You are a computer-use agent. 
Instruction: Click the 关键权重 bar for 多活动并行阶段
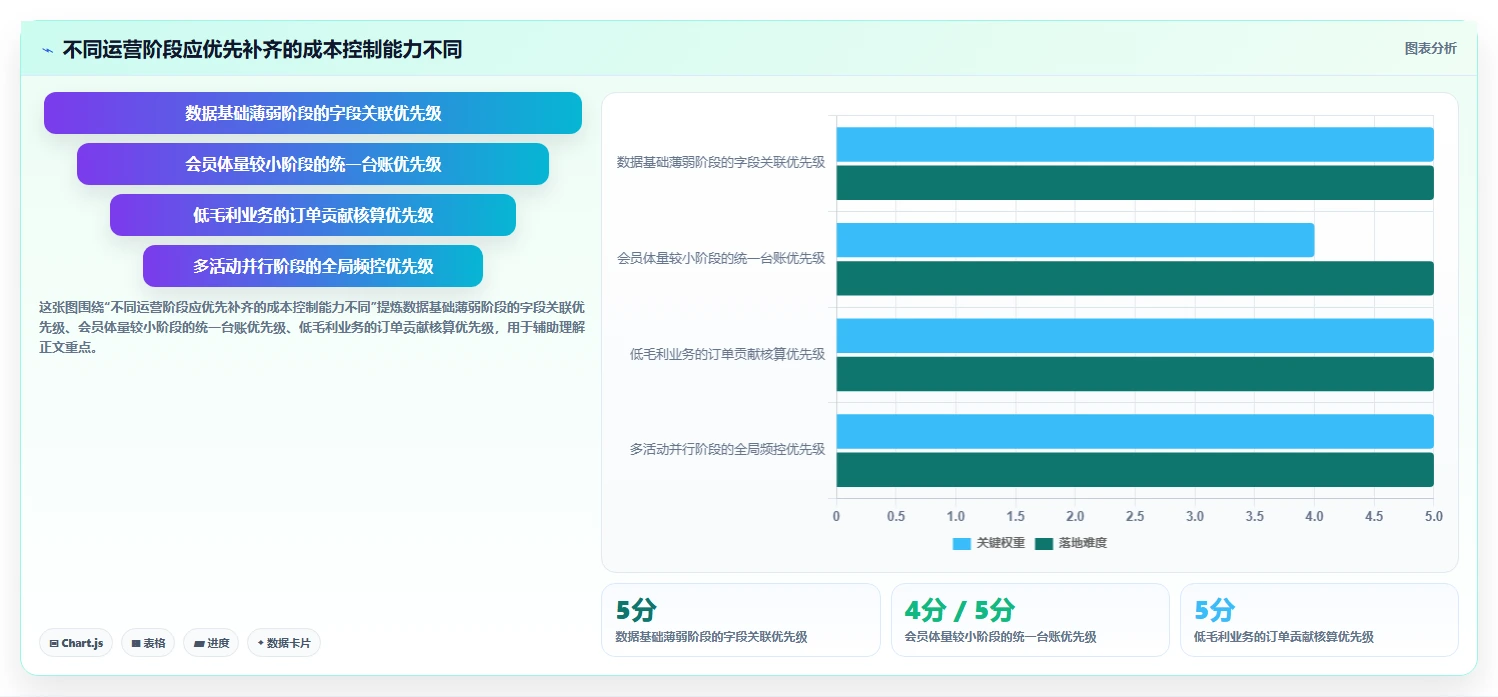pos(1135,431)
